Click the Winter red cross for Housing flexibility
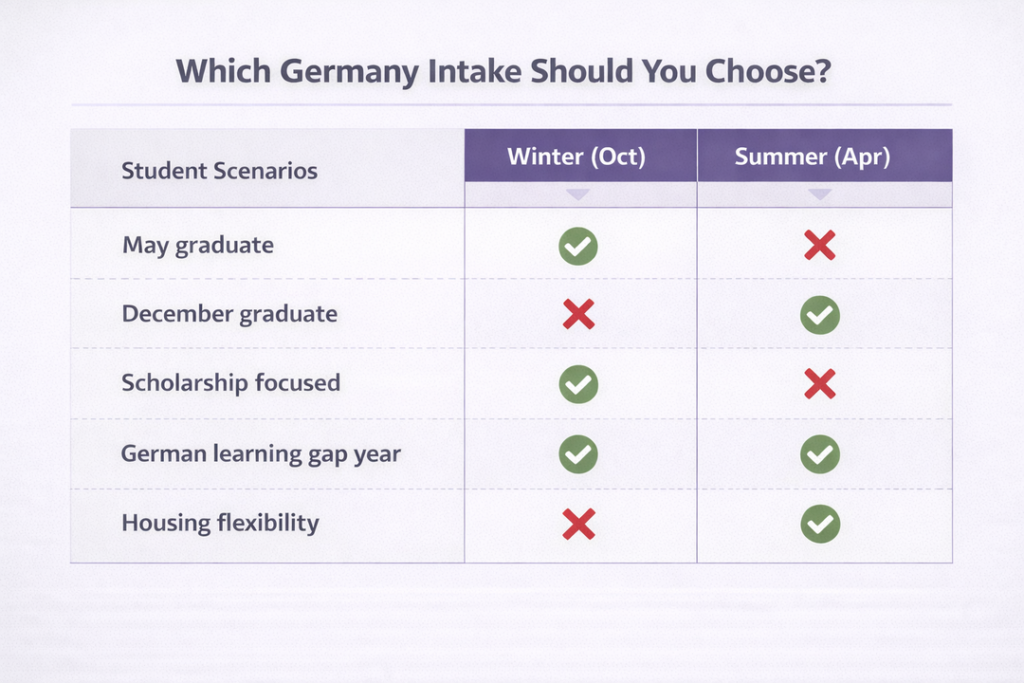The height and width of the screenshot is (683, 1024). tap(578, 523)
